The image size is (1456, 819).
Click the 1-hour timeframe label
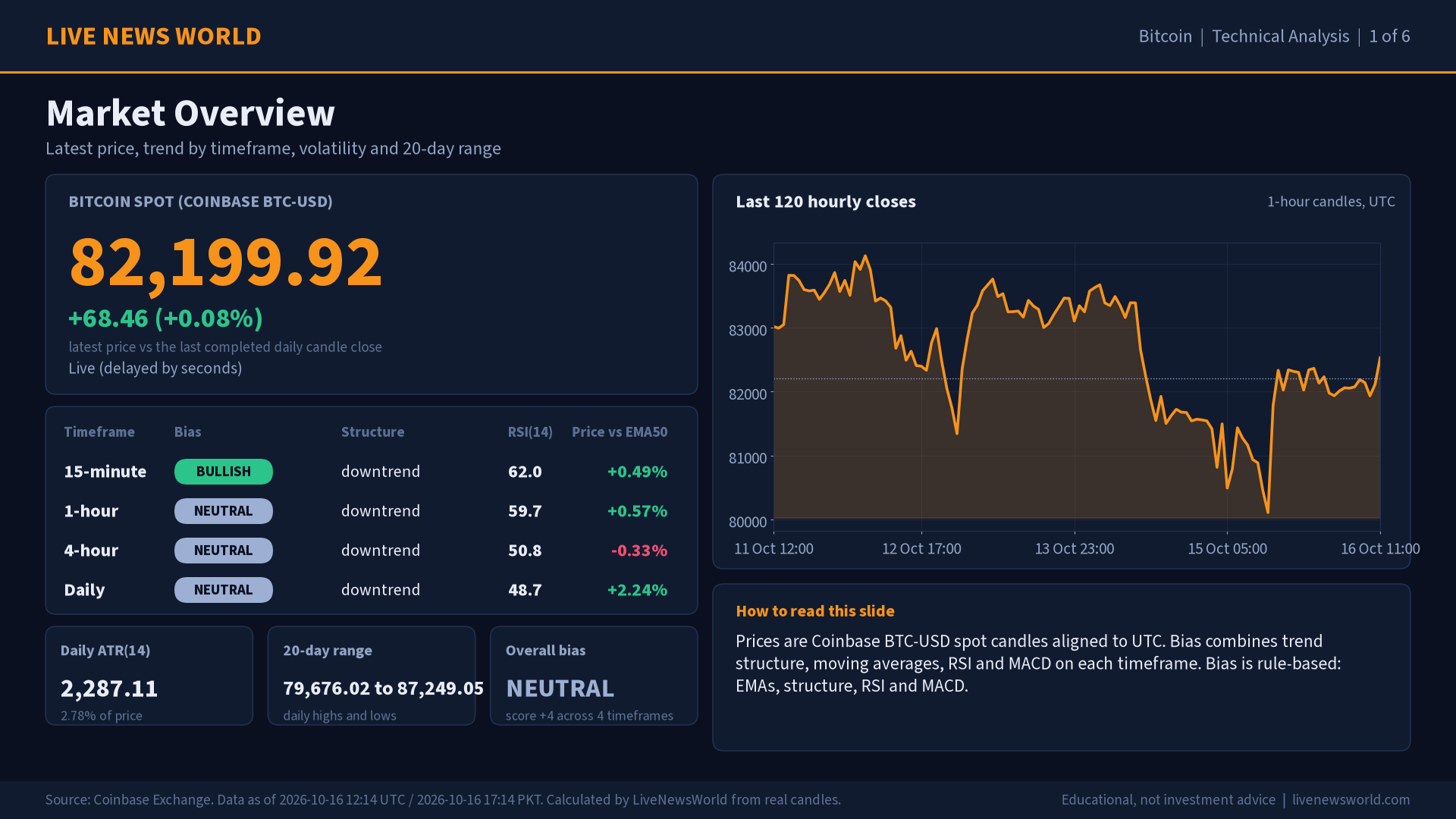(91, 511)
